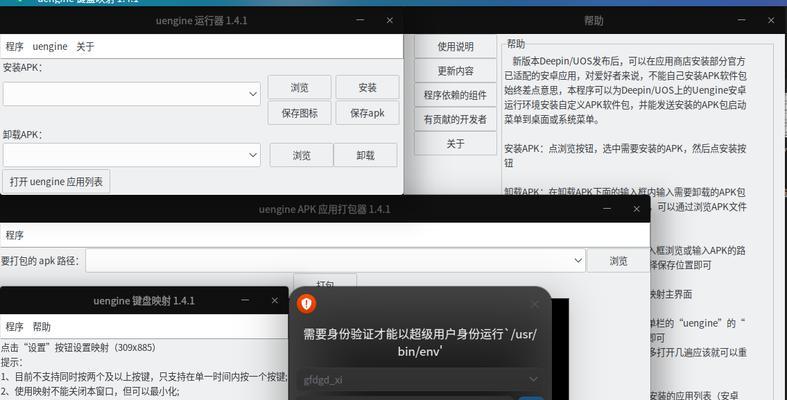Click the uengine 键盘映射 1.4.1 title bar
This screenshot has width=787, height=400.
click(x=144, y=301)
